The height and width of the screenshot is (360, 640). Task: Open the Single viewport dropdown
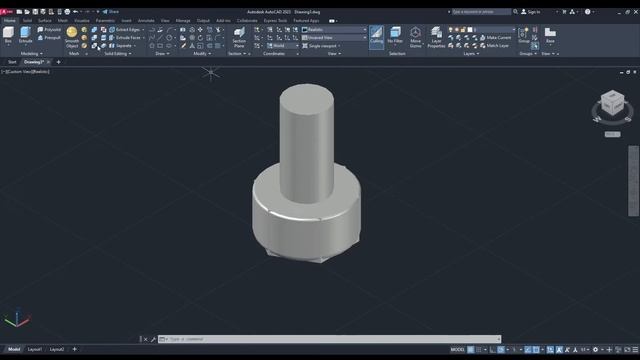coord(322,46)
